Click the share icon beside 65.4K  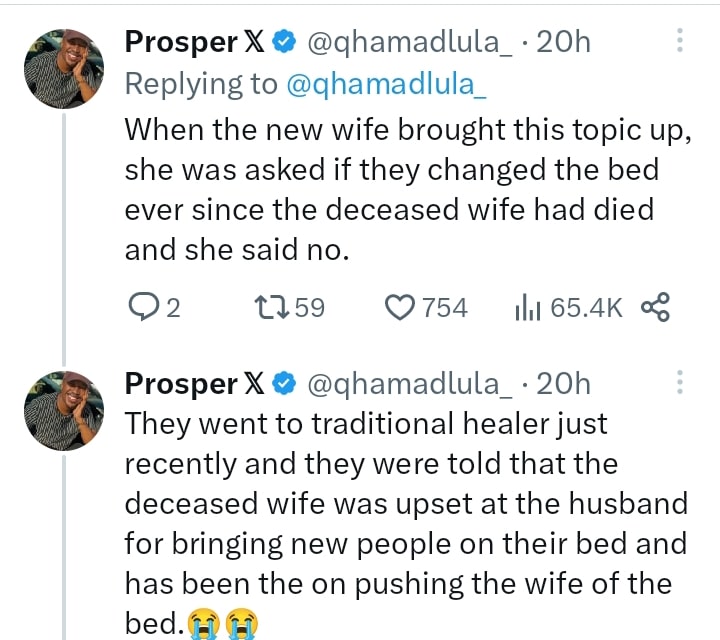653,308
